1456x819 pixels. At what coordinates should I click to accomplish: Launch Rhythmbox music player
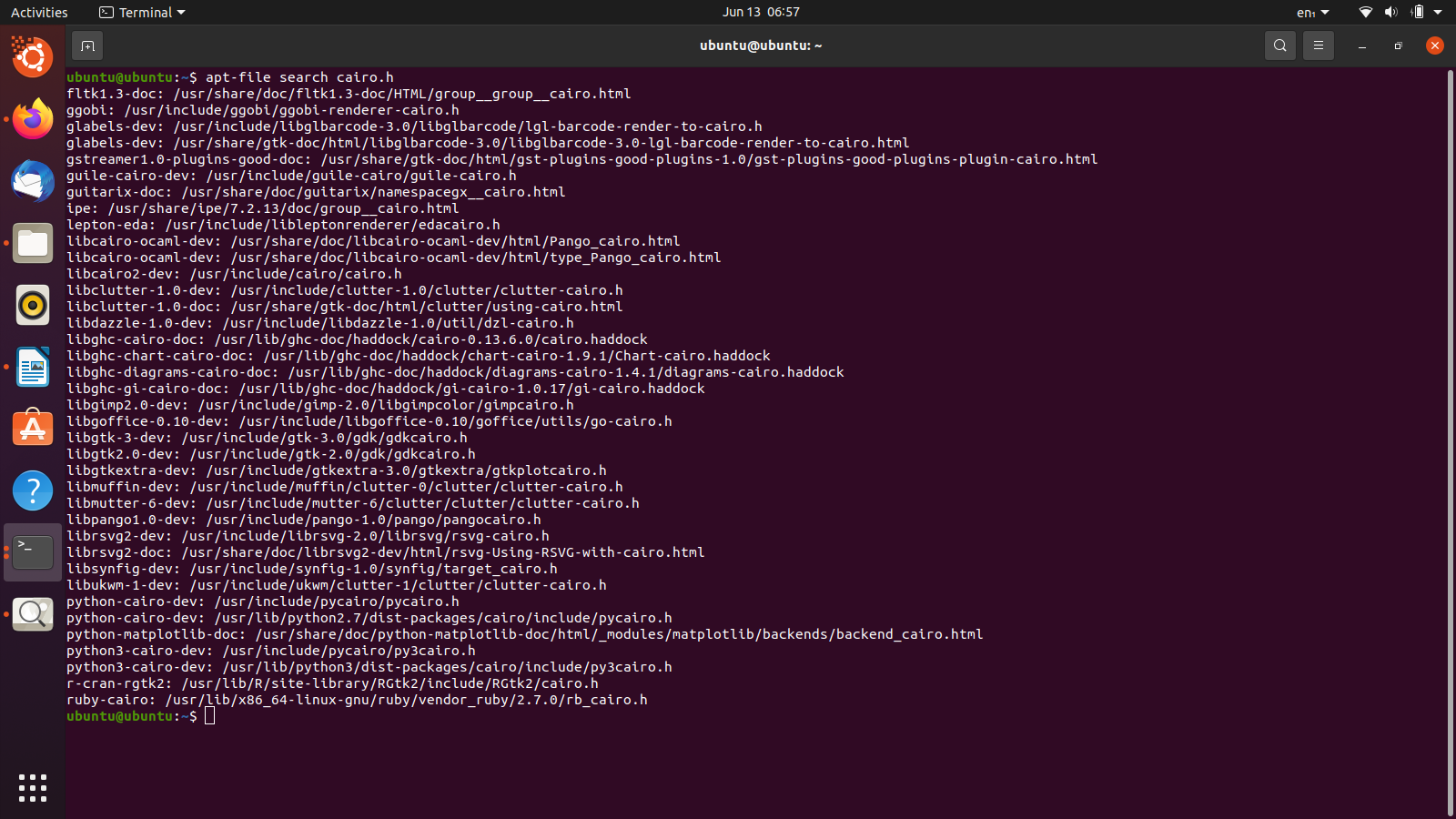point(33,305)
